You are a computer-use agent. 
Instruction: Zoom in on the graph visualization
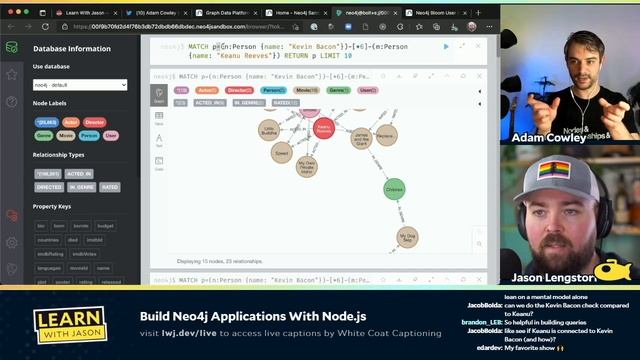point(479,231)
